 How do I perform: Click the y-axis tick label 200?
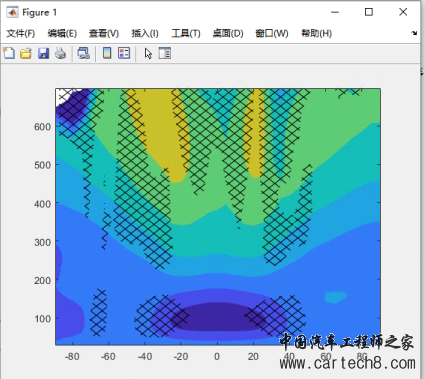(x=42, y=280)
